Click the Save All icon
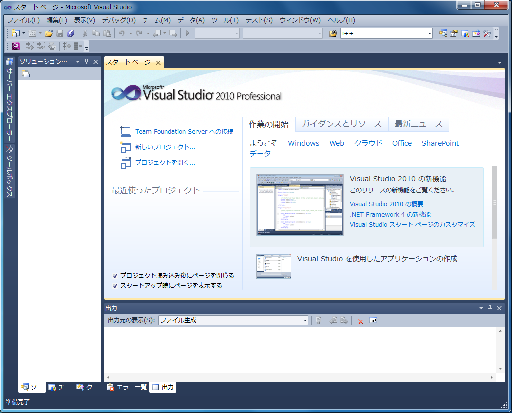512x413 pixels. pos(70,33)
